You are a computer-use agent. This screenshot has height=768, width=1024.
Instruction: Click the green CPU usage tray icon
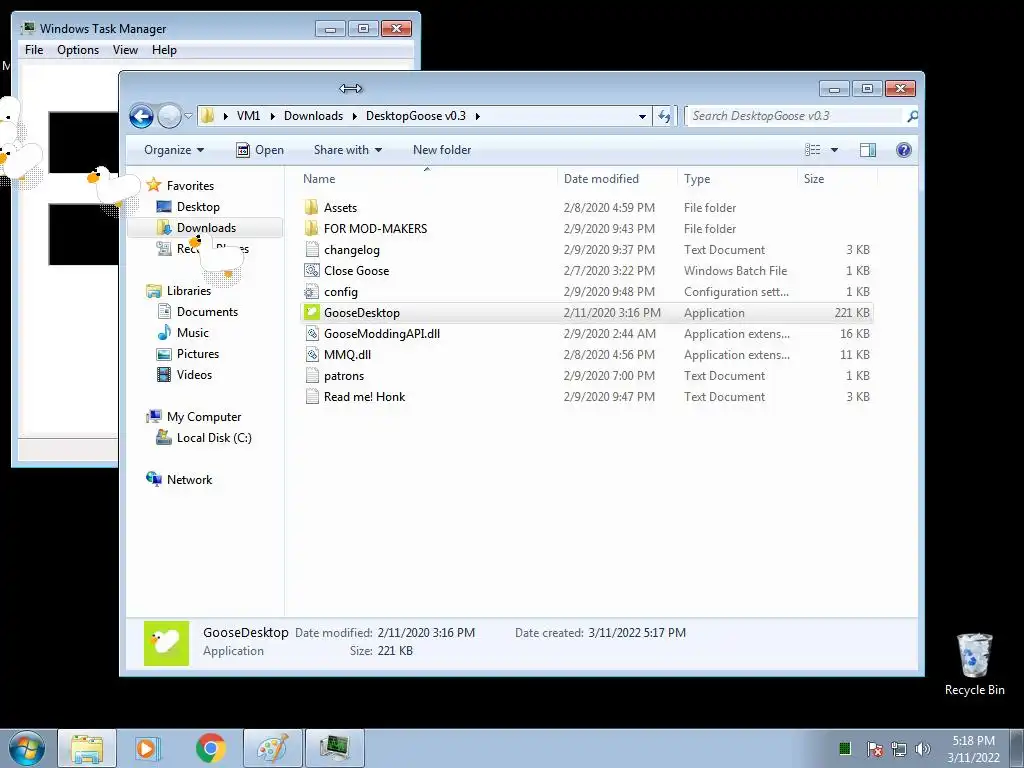[845, 748]
